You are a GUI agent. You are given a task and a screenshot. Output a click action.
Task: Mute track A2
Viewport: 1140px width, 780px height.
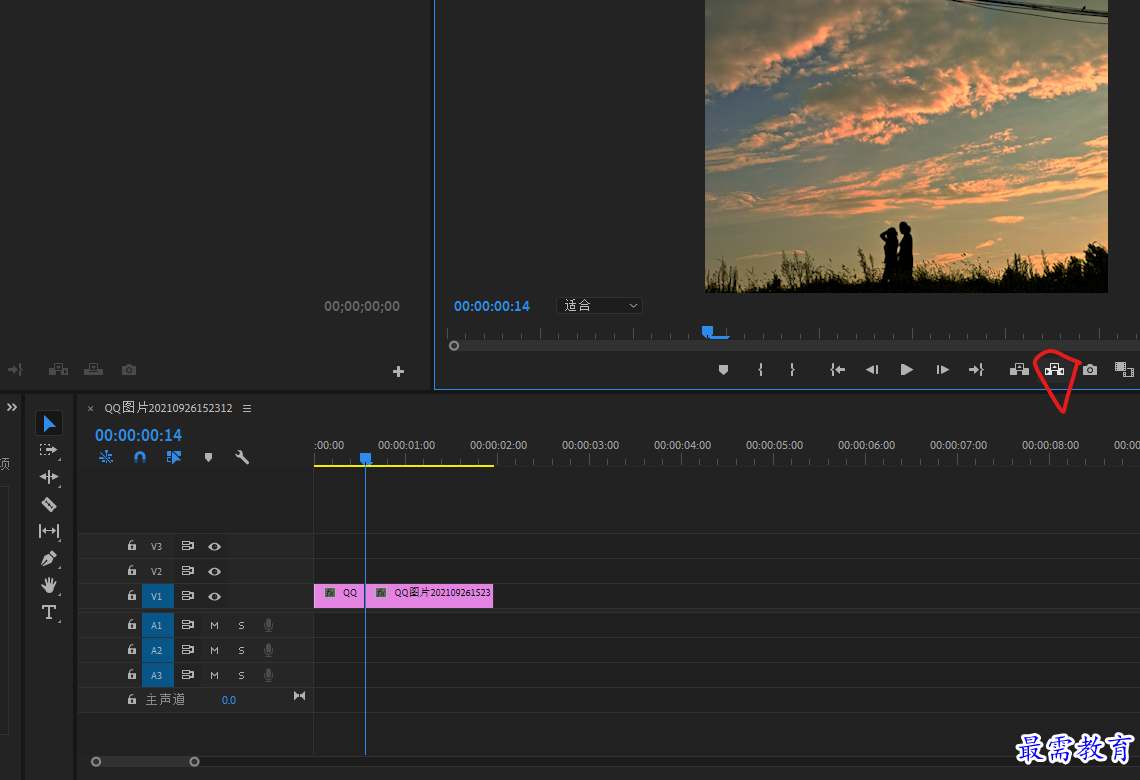pyautogui.click(x=214, y=650)
